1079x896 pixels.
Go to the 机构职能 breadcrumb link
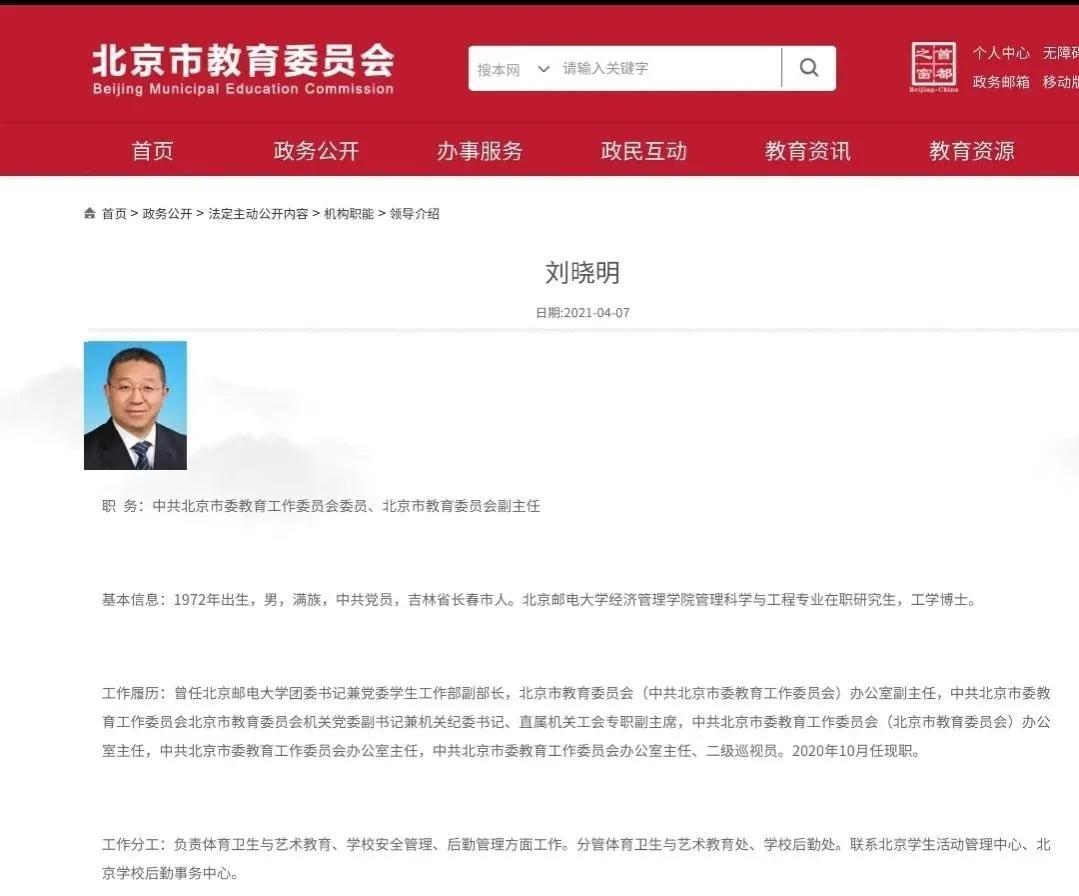tap(349, 214)
